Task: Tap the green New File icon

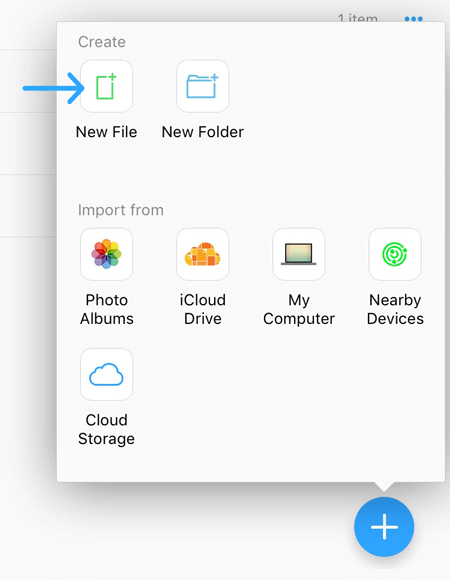Action: [106, 86]
